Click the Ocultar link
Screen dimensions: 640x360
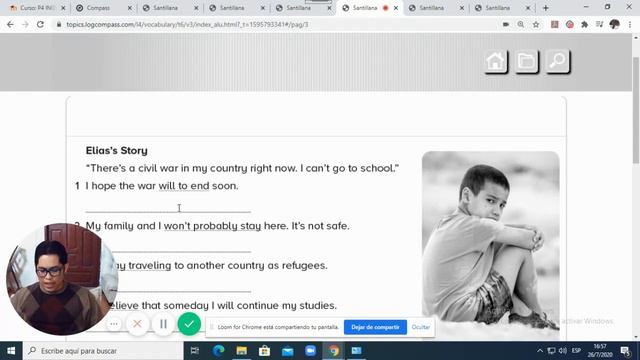420,327
